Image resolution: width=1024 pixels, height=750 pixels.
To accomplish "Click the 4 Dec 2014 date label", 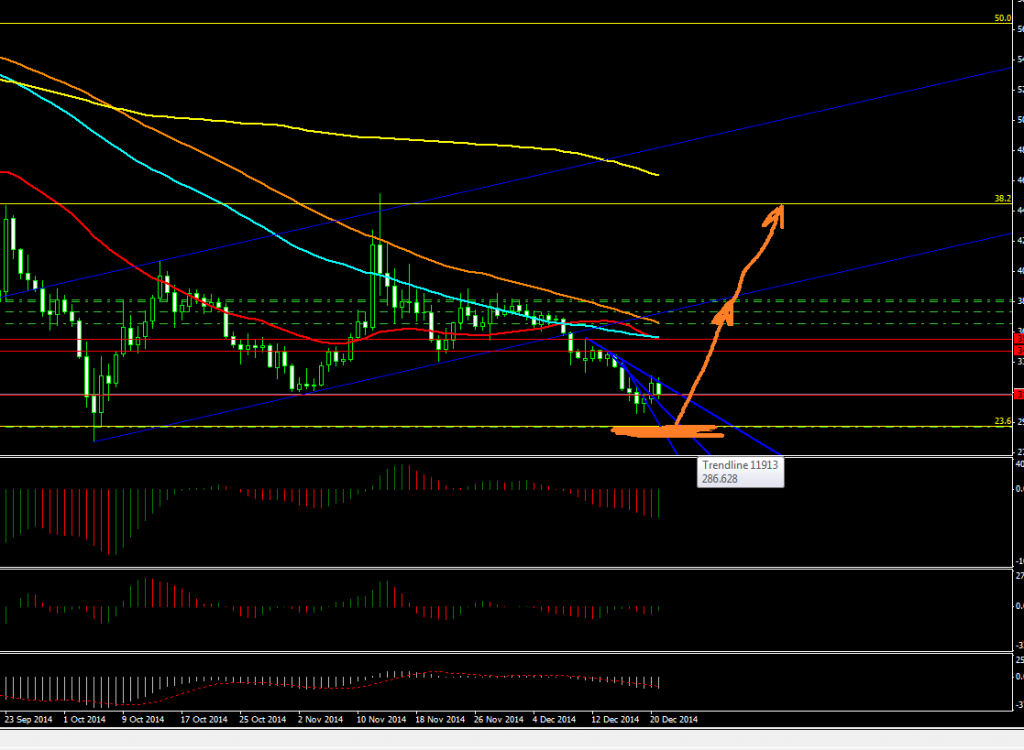I will coord(553,719).
